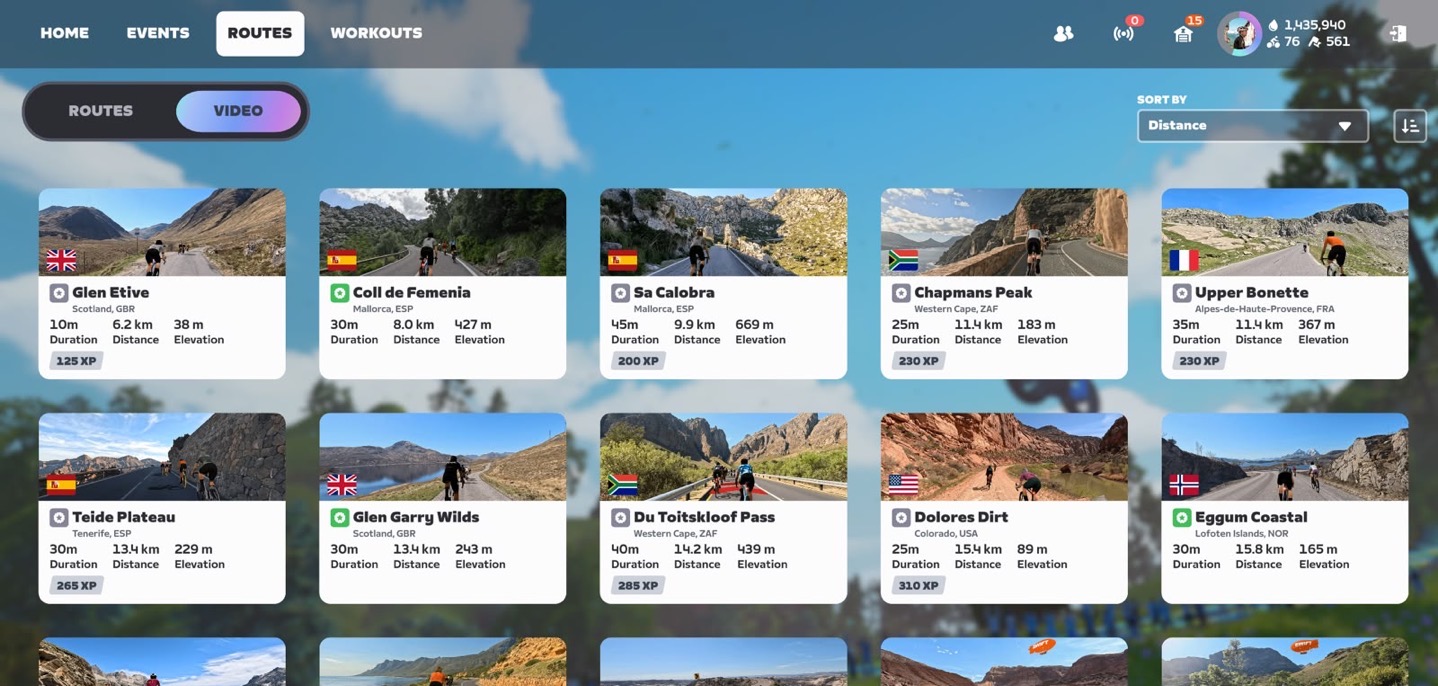Click the 669 m elevation on Sa Calobra
The width and height of the screenshot is (1438, 686).
point(755,325)
